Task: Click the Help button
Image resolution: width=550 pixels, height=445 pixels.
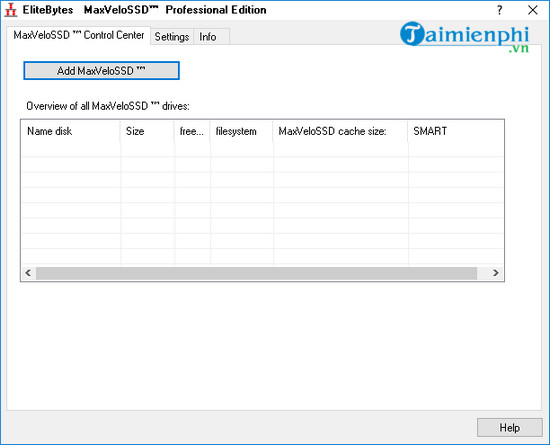Action: [x=509, y=427]
